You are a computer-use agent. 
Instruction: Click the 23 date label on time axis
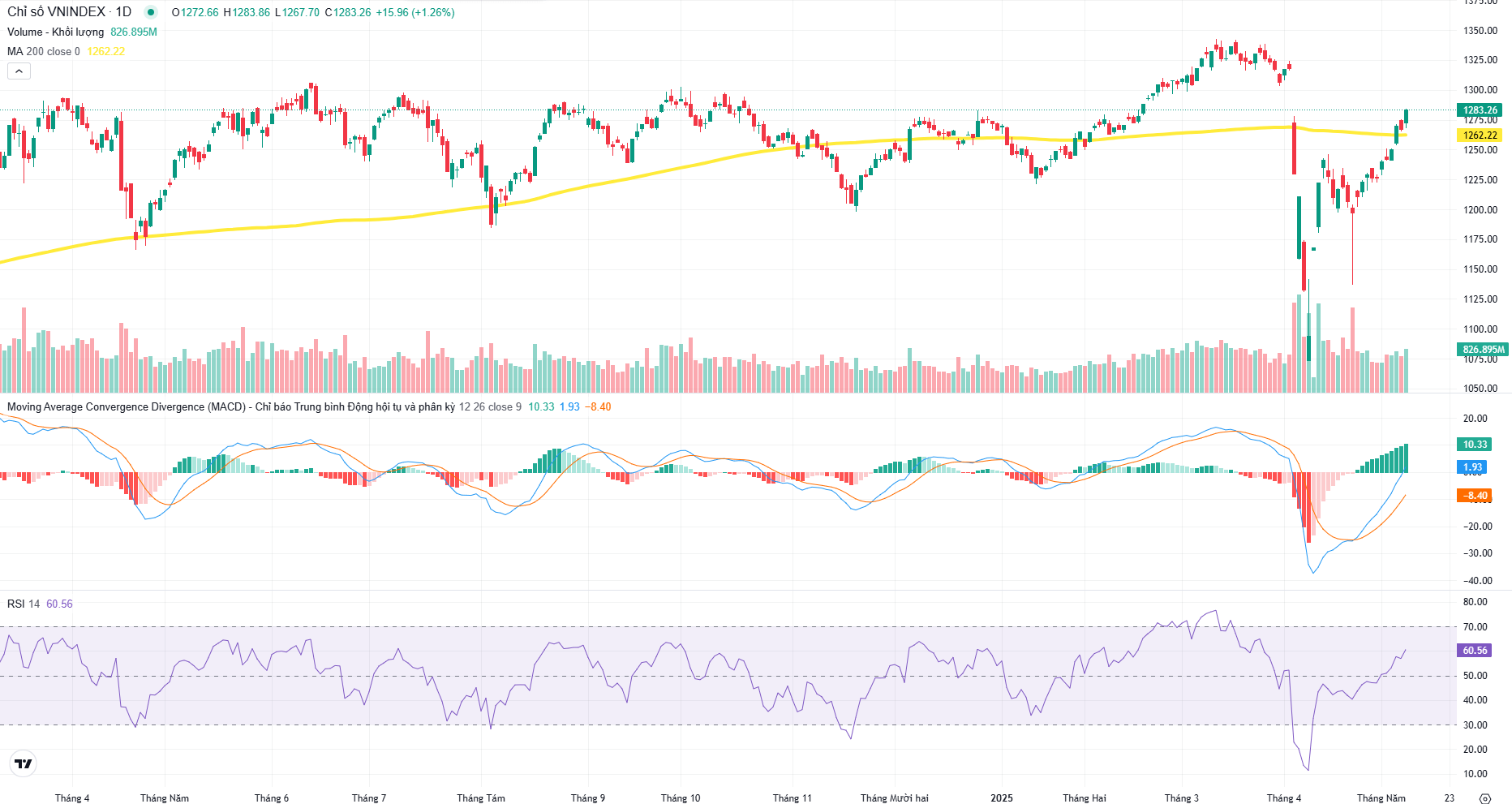pyautogui.click(x=1450, y=798)
